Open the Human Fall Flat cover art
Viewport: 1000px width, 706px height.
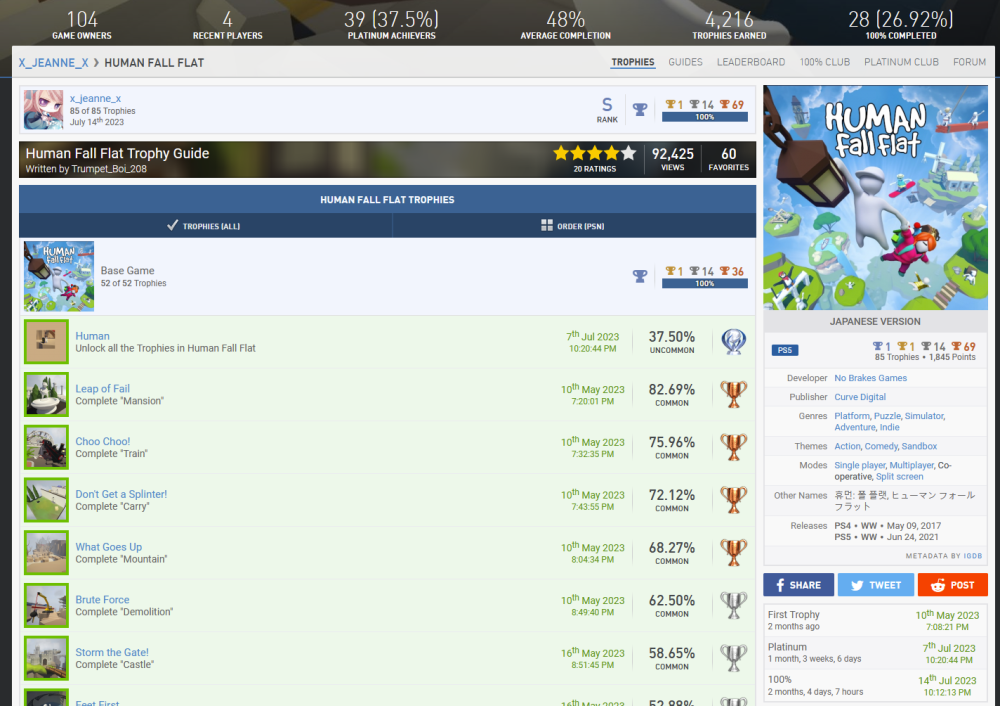(x=875, y=197)
